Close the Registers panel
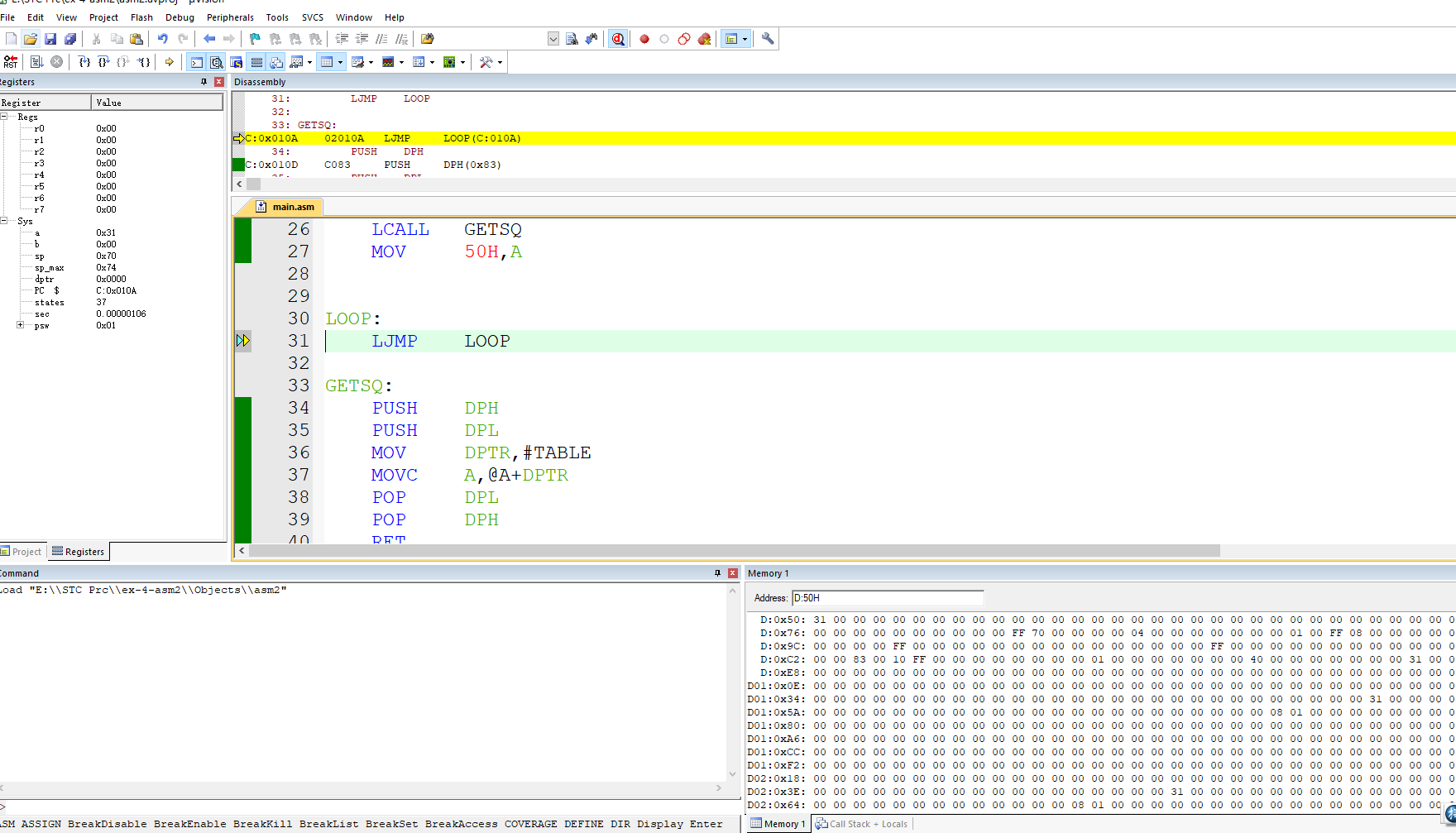 [219, 82]
